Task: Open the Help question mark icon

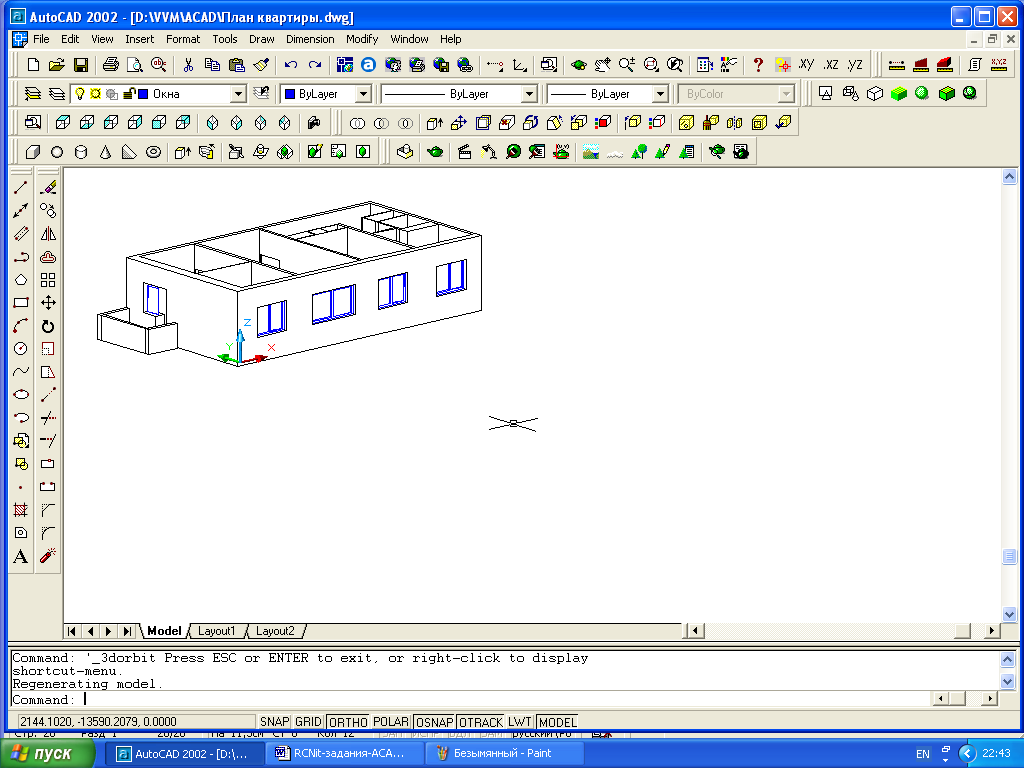Action: 758,65
